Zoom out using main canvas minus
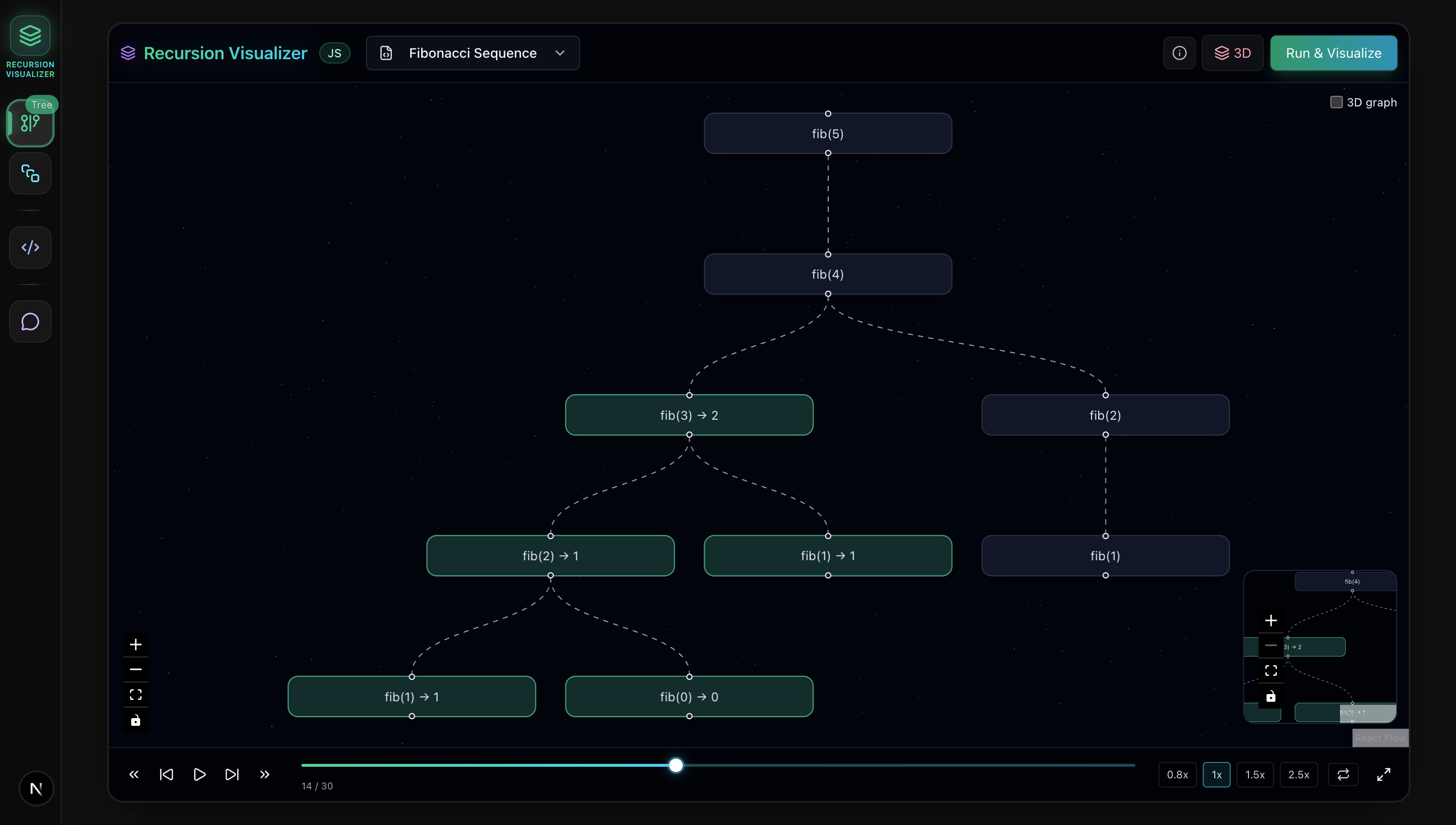This screenshot has height=825, width=1456. pos(135,669)
